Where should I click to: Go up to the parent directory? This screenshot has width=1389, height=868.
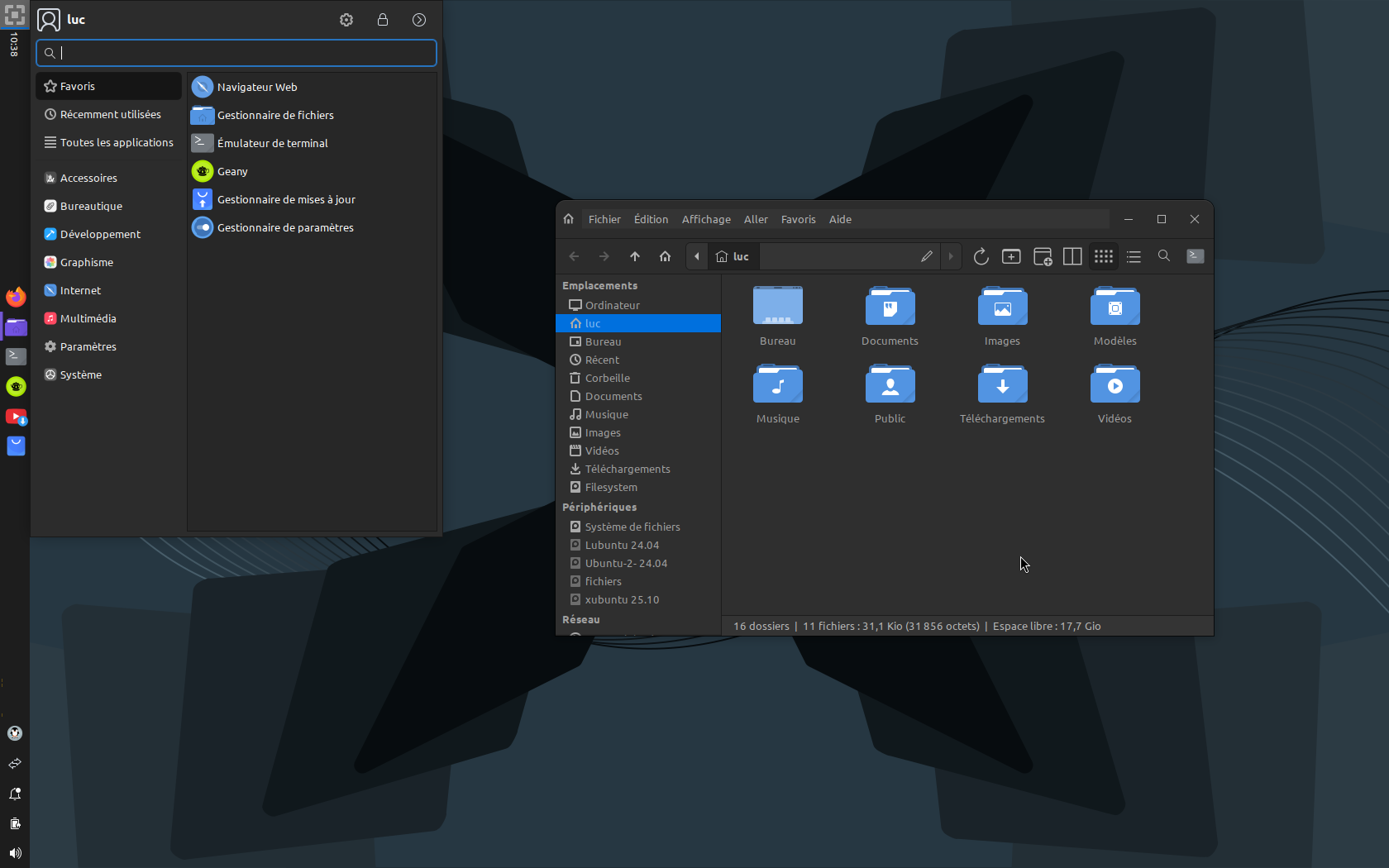(x=635, y=256)
